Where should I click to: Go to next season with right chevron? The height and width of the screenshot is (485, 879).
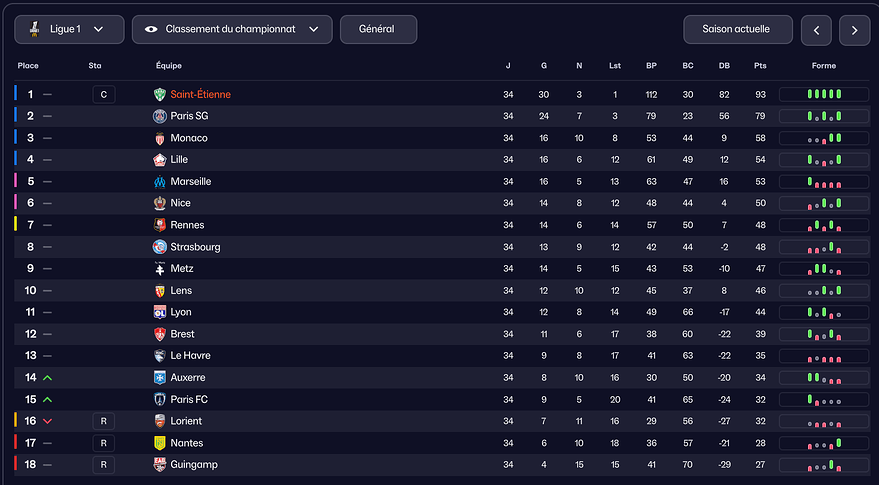(854, 30)
